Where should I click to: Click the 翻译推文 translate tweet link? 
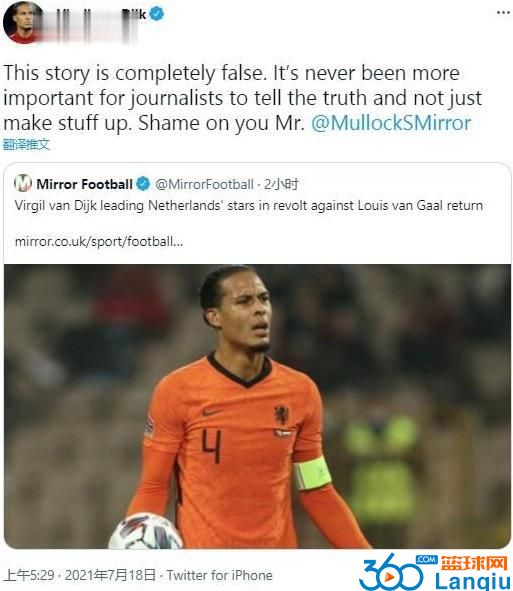point(26,144)
